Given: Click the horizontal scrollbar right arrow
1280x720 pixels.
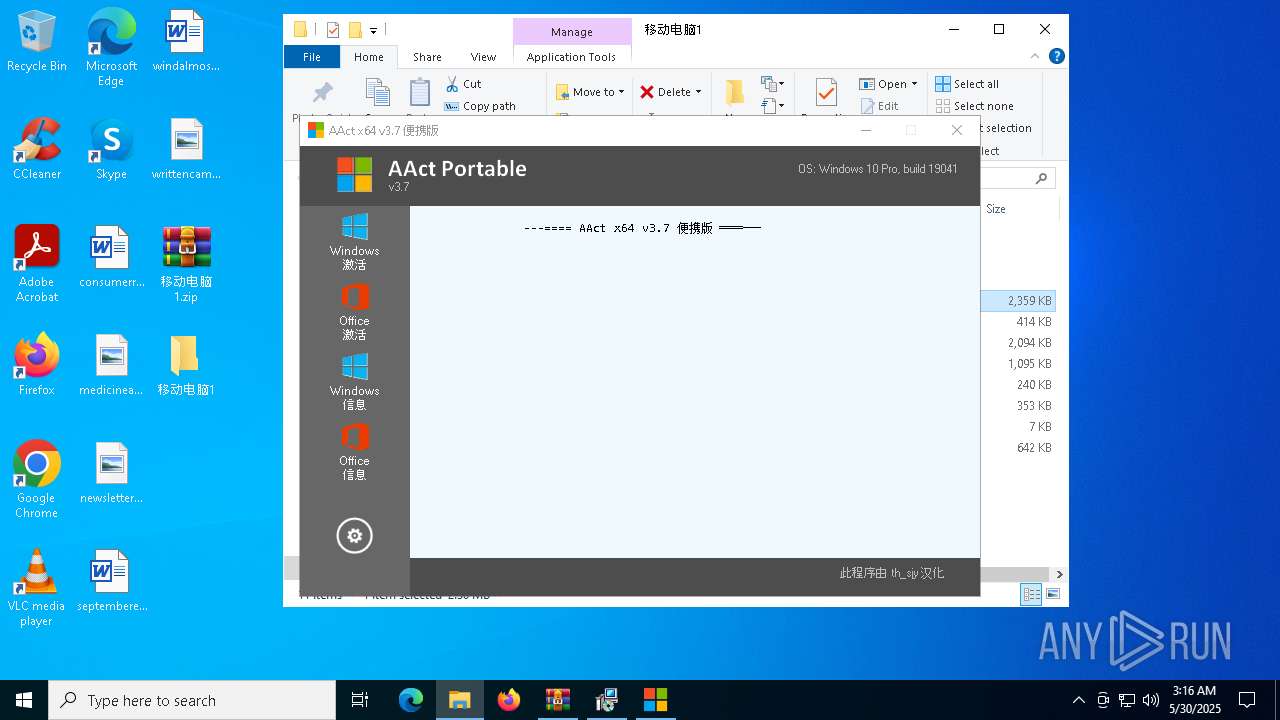Looking at the screenshot, I should 1059,574.
